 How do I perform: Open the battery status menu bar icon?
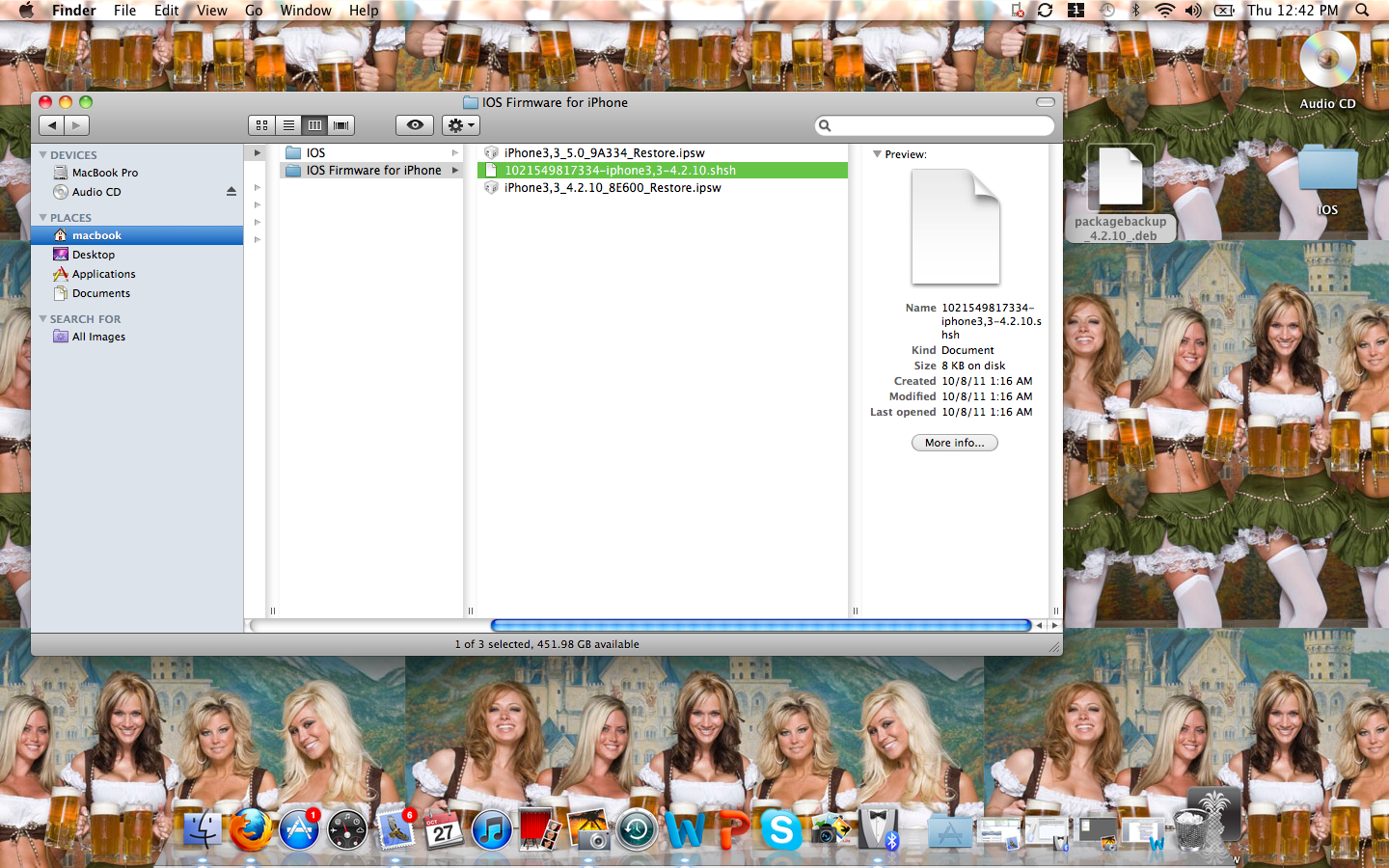coord(1224,11)
